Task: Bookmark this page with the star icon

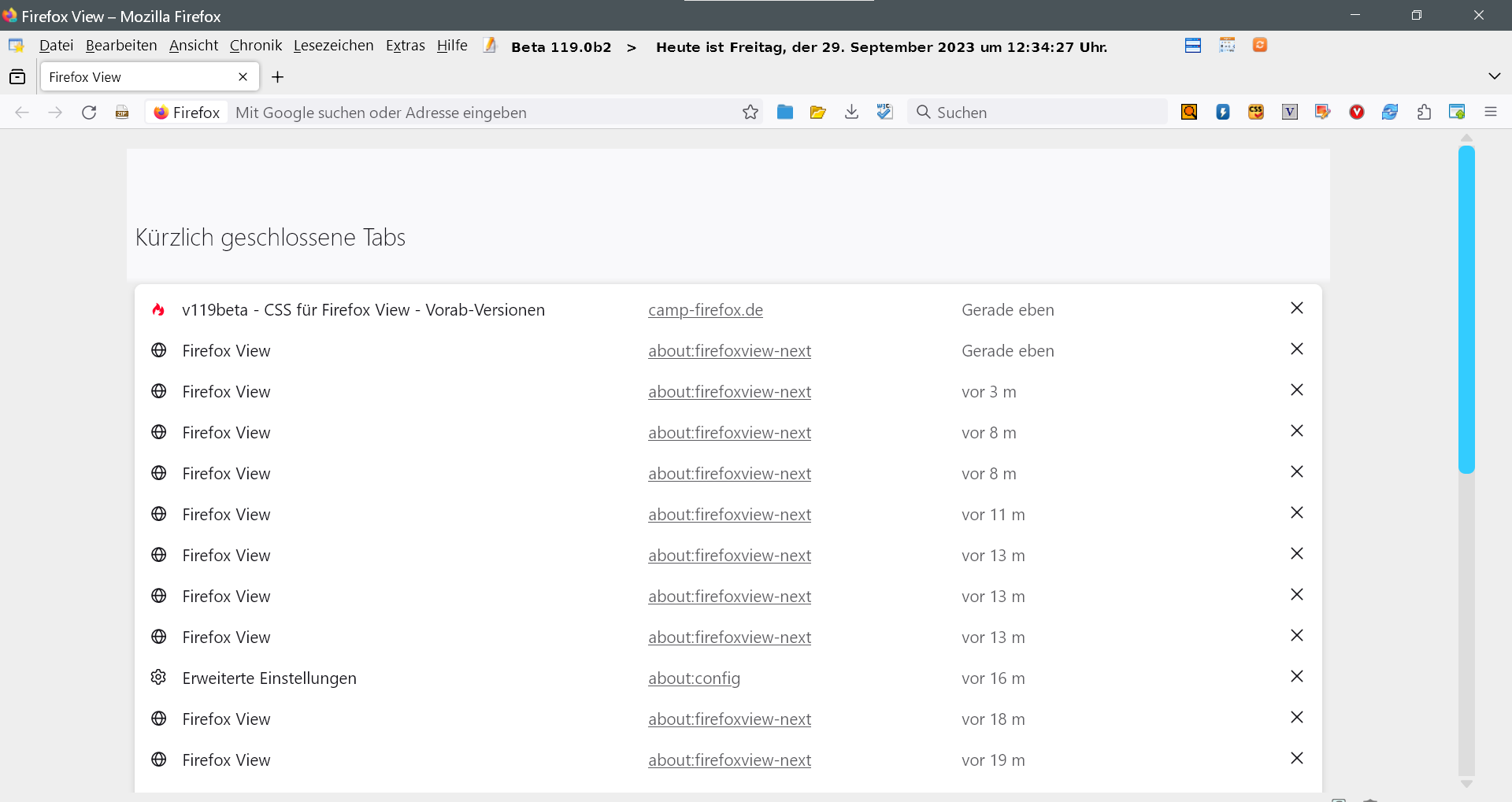Action: (x=750, y=113)
